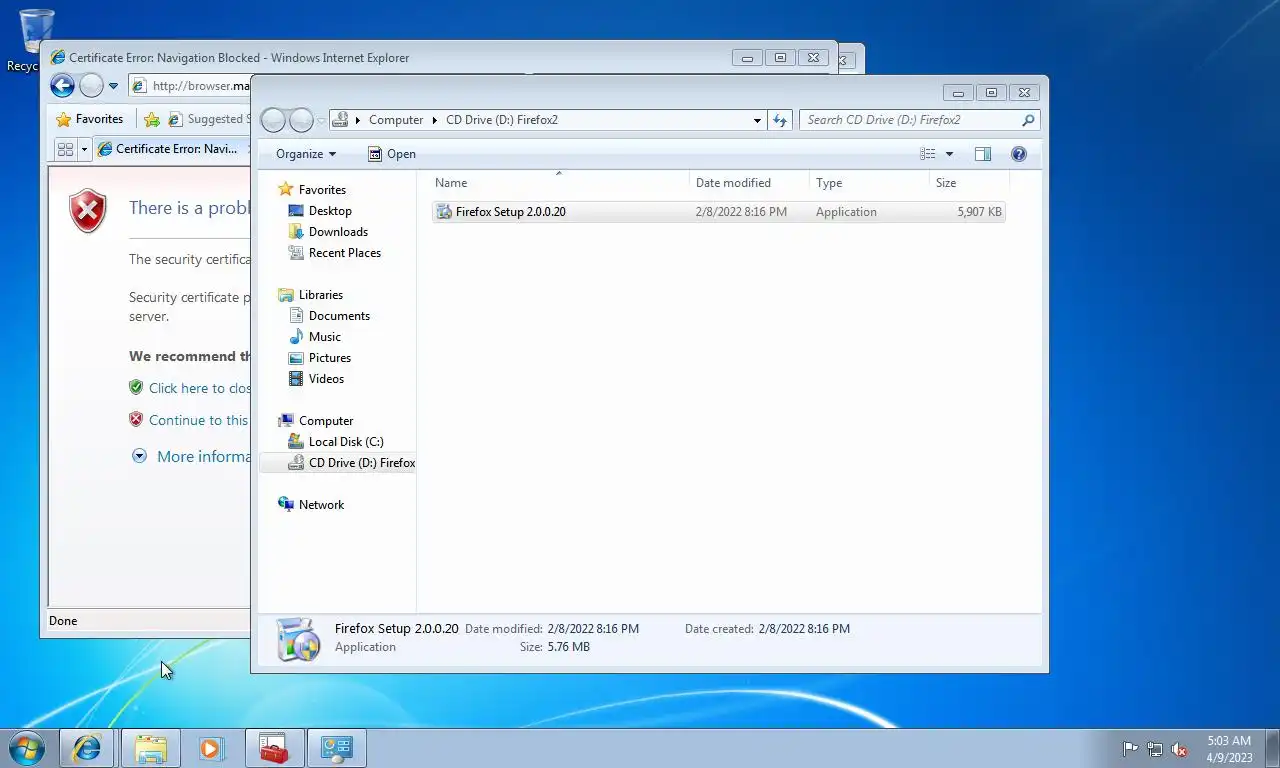The height and width of the screenshot is (768, 1280).
Task: Open Documents library in sidebar
Action: coord(339,316)
